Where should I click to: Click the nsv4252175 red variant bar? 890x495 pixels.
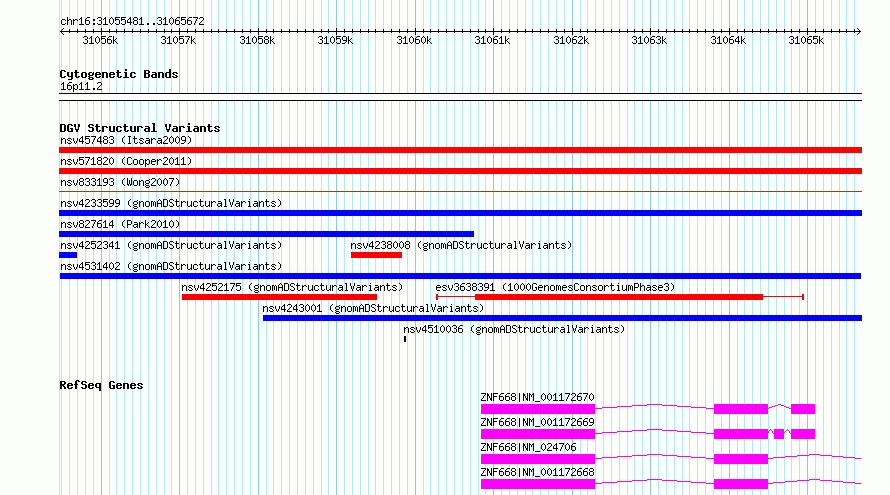click(279, 297)
